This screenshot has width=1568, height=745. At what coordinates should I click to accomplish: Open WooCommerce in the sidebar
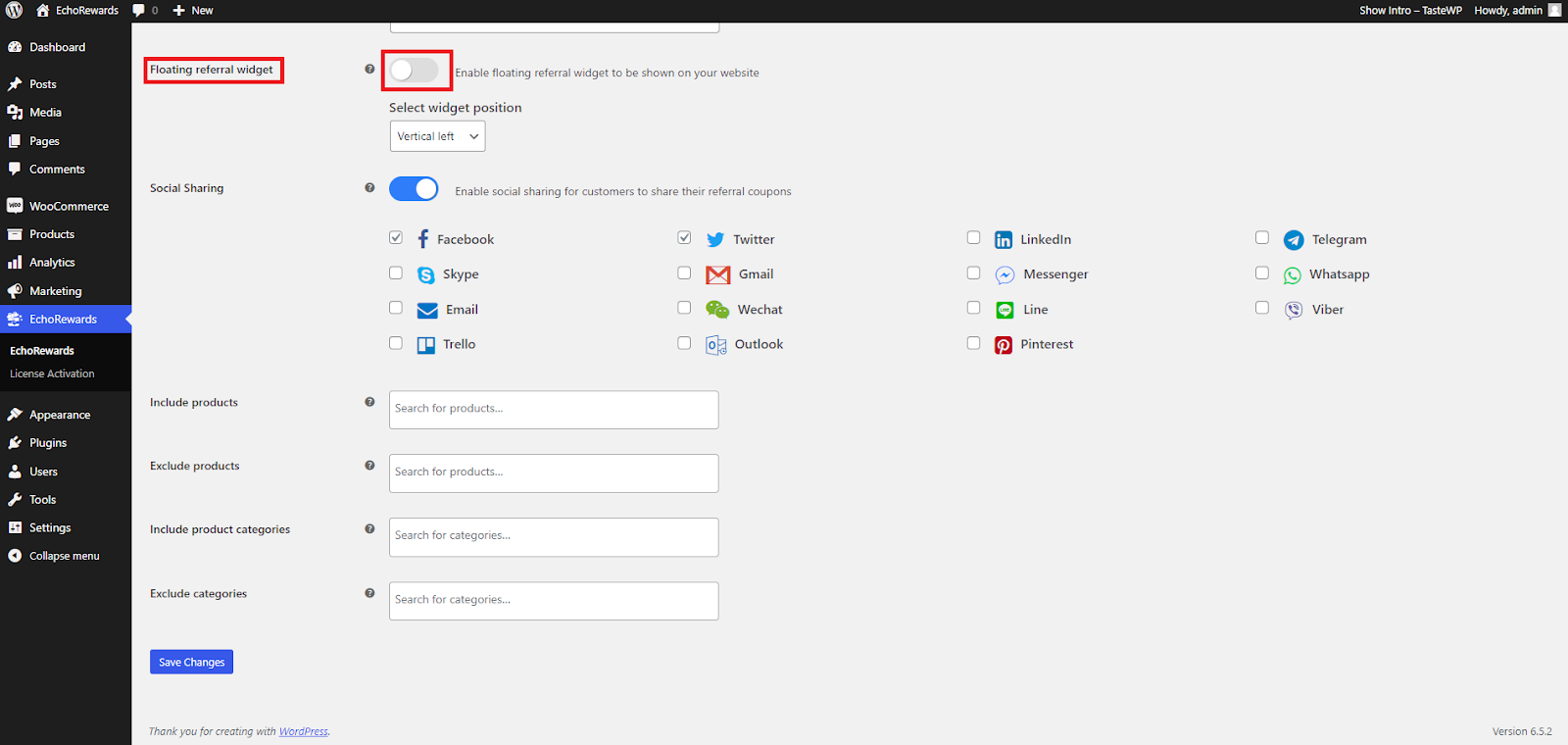pos(69,207)
